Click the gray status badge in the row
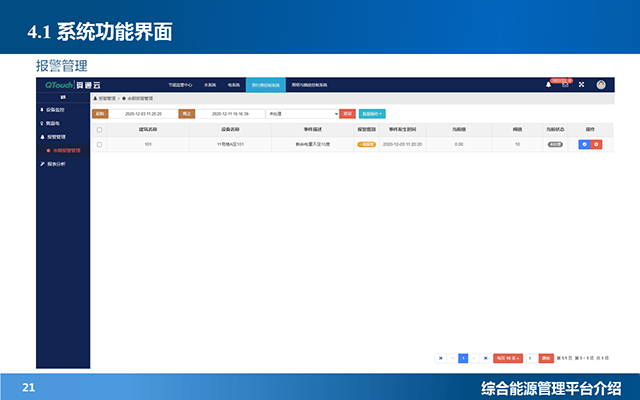The height and width of the screenshot is (400, 640). pos(555,144)
